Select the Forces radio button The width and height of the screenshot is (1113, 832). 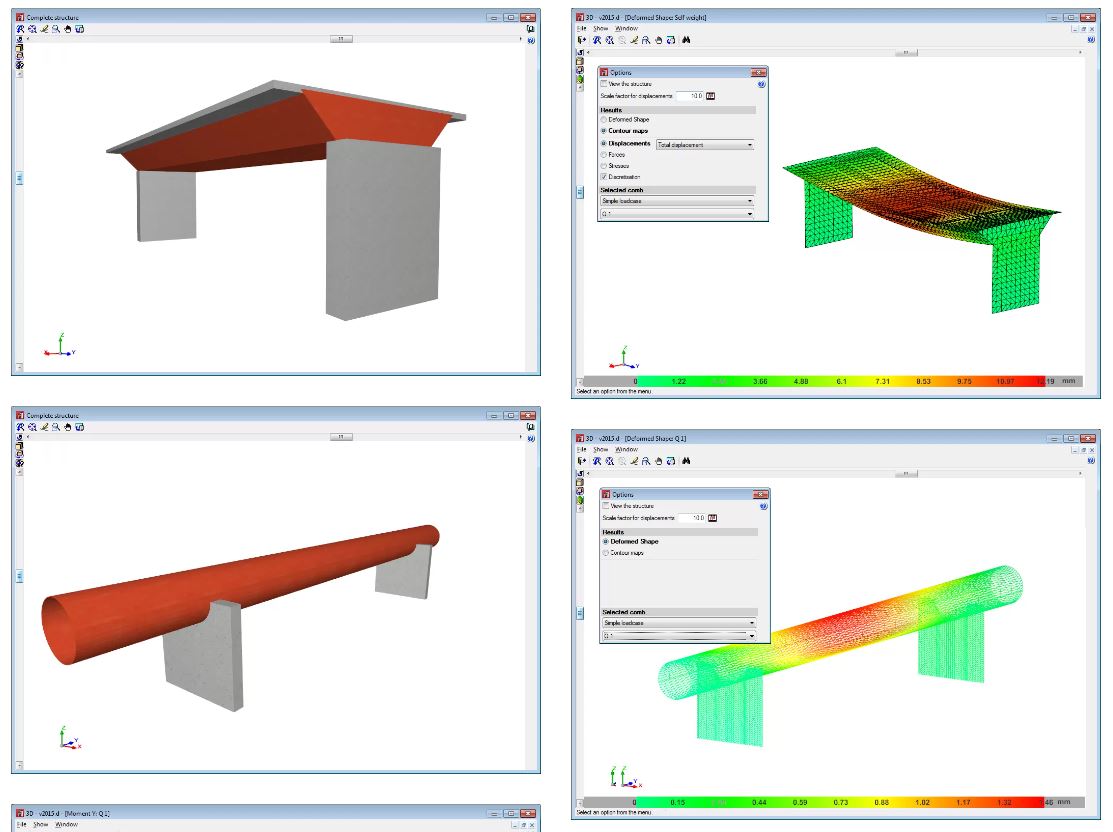pyautogui.click(x=604, y=155)
